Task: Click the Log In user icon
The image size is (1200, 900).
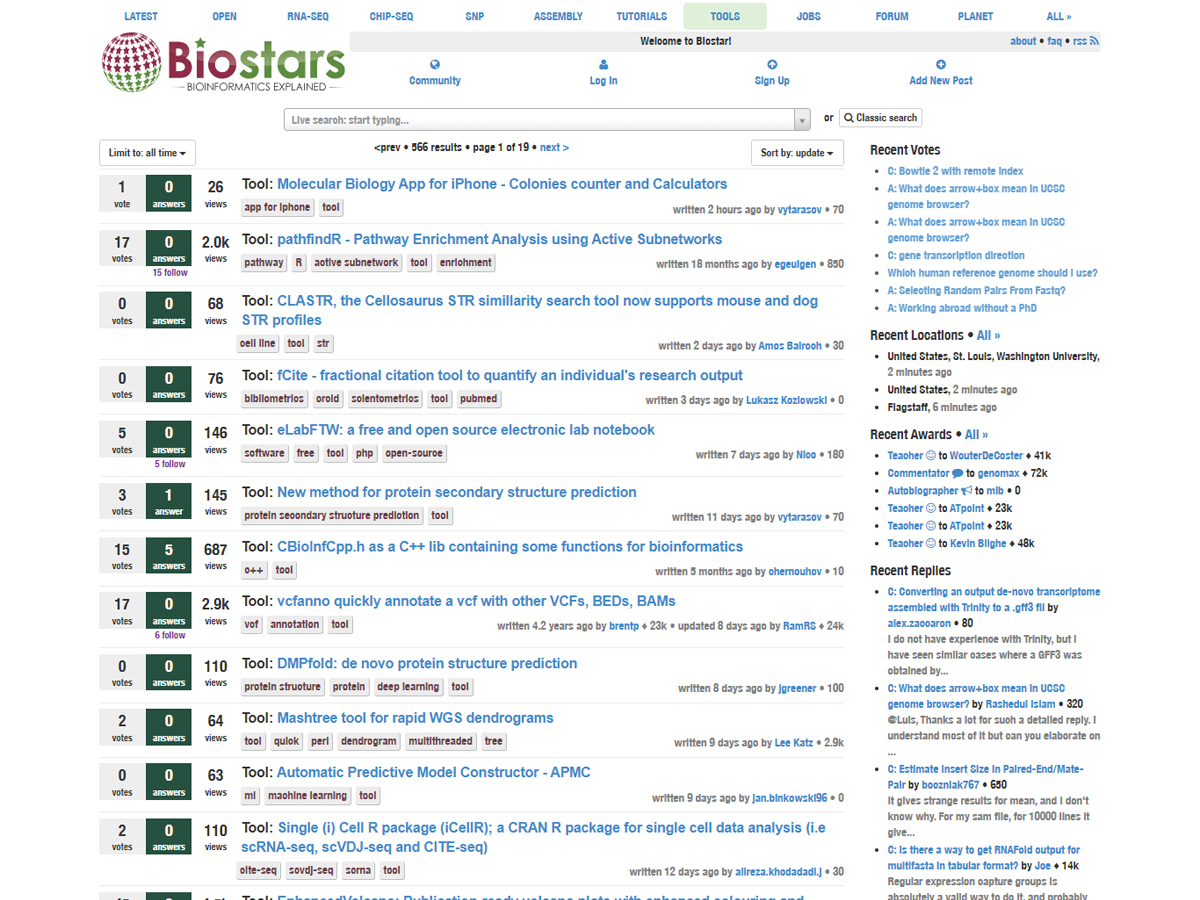Action: [603, 64]
